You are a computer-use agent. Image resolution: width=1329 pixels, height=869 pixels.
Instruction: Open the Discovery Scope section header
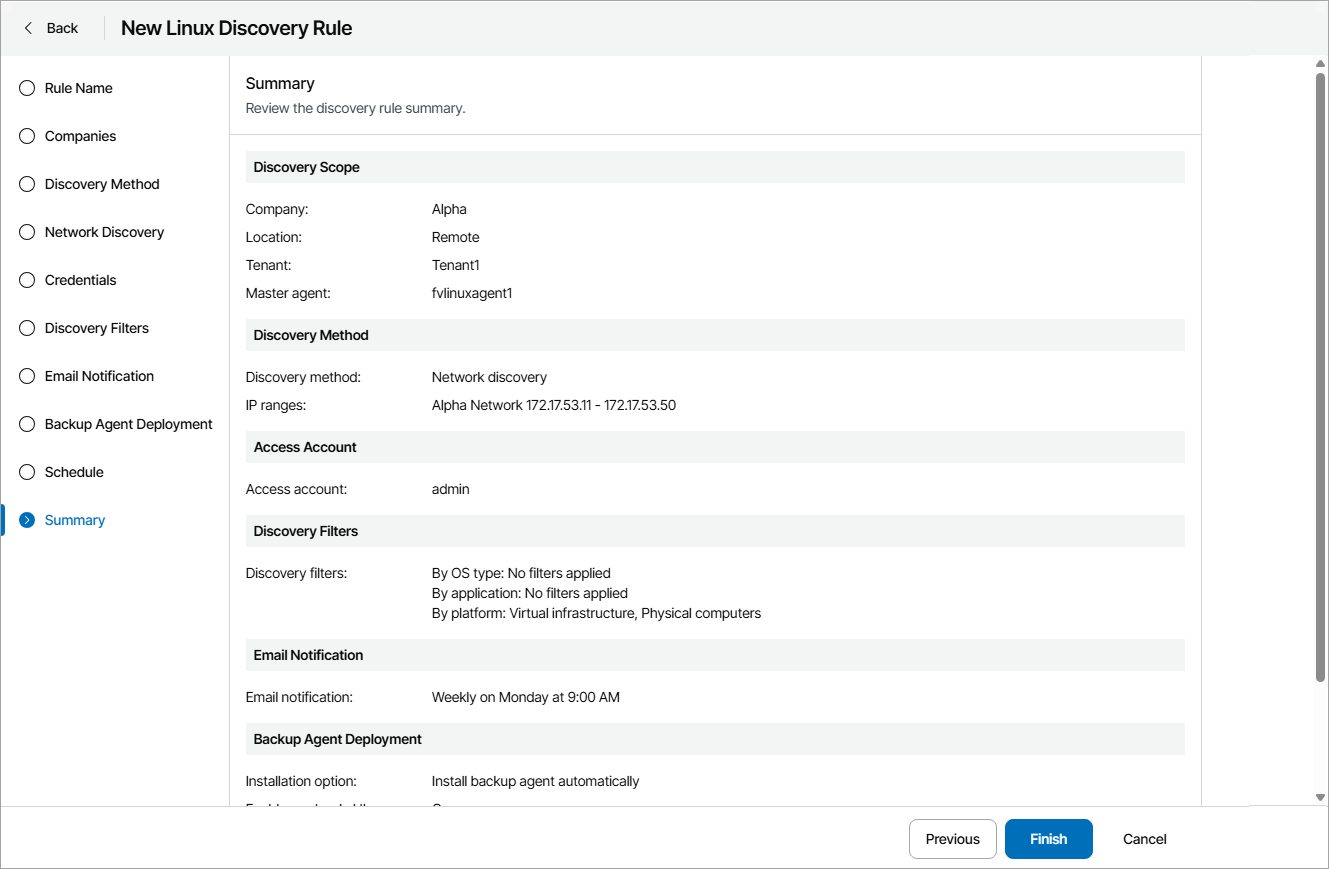tap(306, 167)
